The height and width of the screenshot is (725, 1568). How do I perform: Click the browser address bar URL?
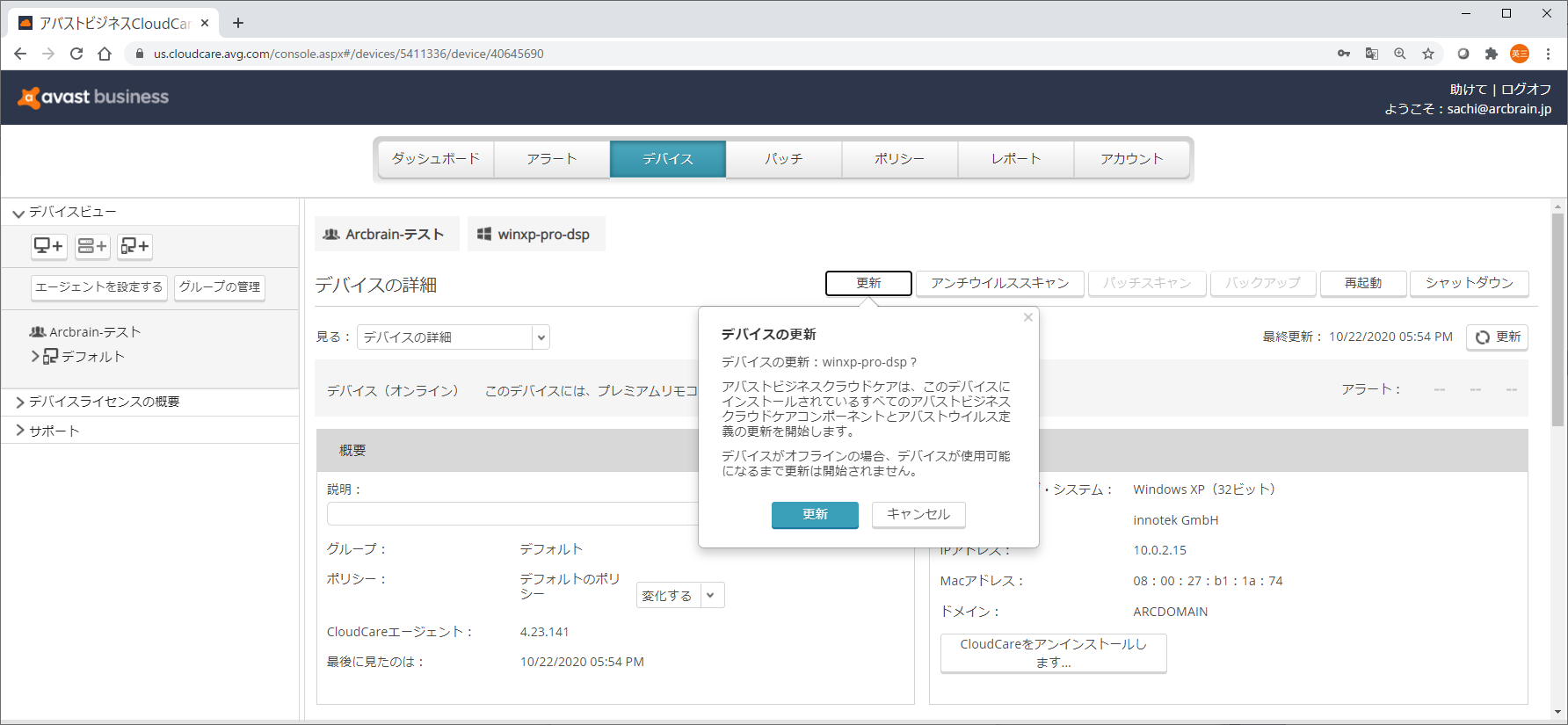coord(348,54)
